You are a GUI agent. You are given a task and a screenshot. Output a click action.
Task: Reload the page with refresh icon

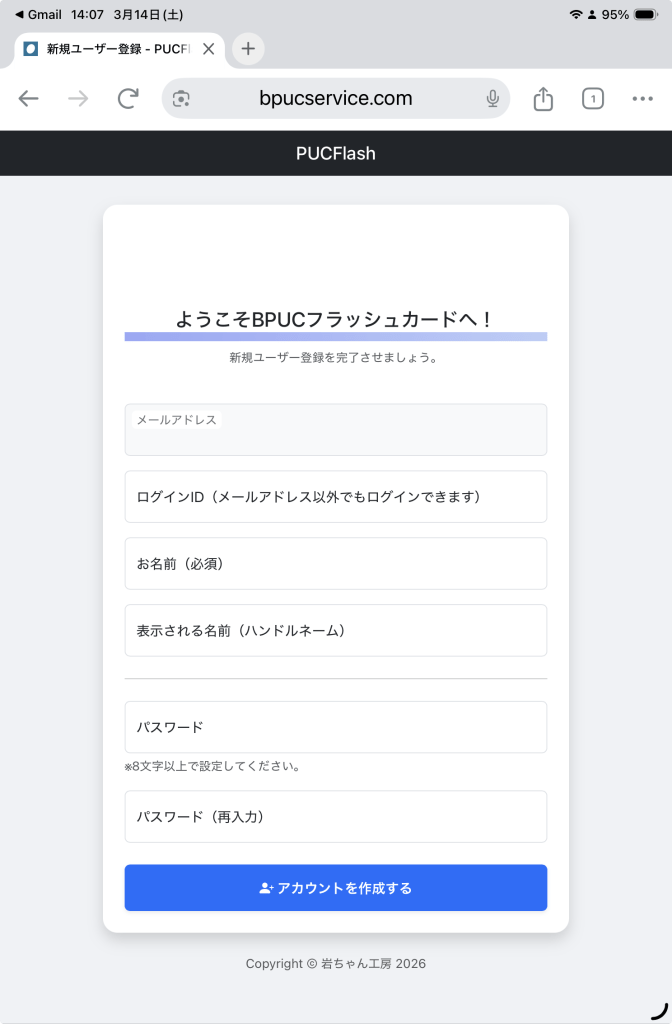128,98
